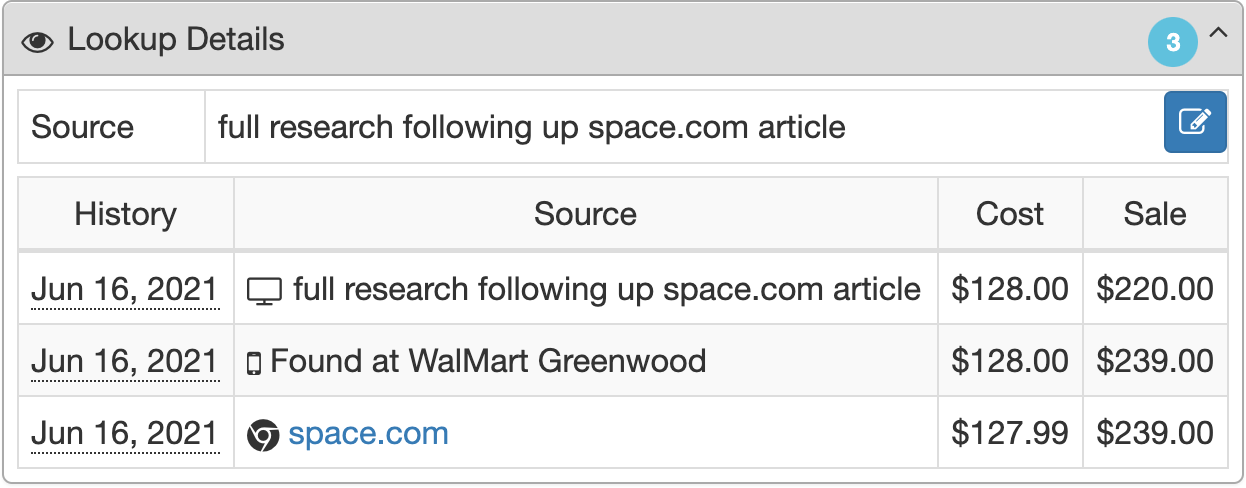
Task: Open the space.com link
Action: (x=368, y=433)
